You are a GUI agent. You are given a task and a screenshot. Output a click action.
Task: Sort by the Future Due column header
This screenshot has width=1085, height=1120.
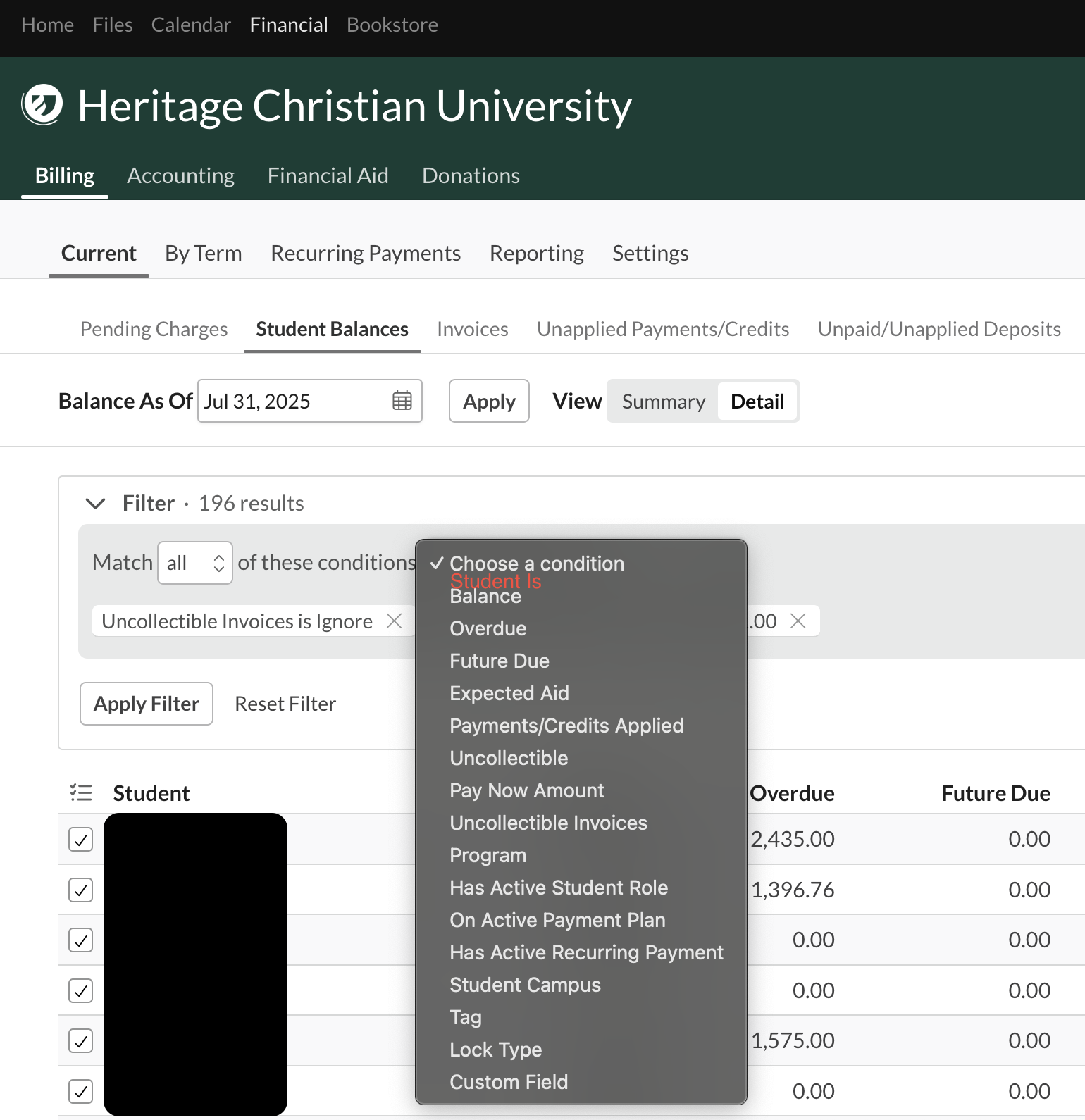point(996,793)
